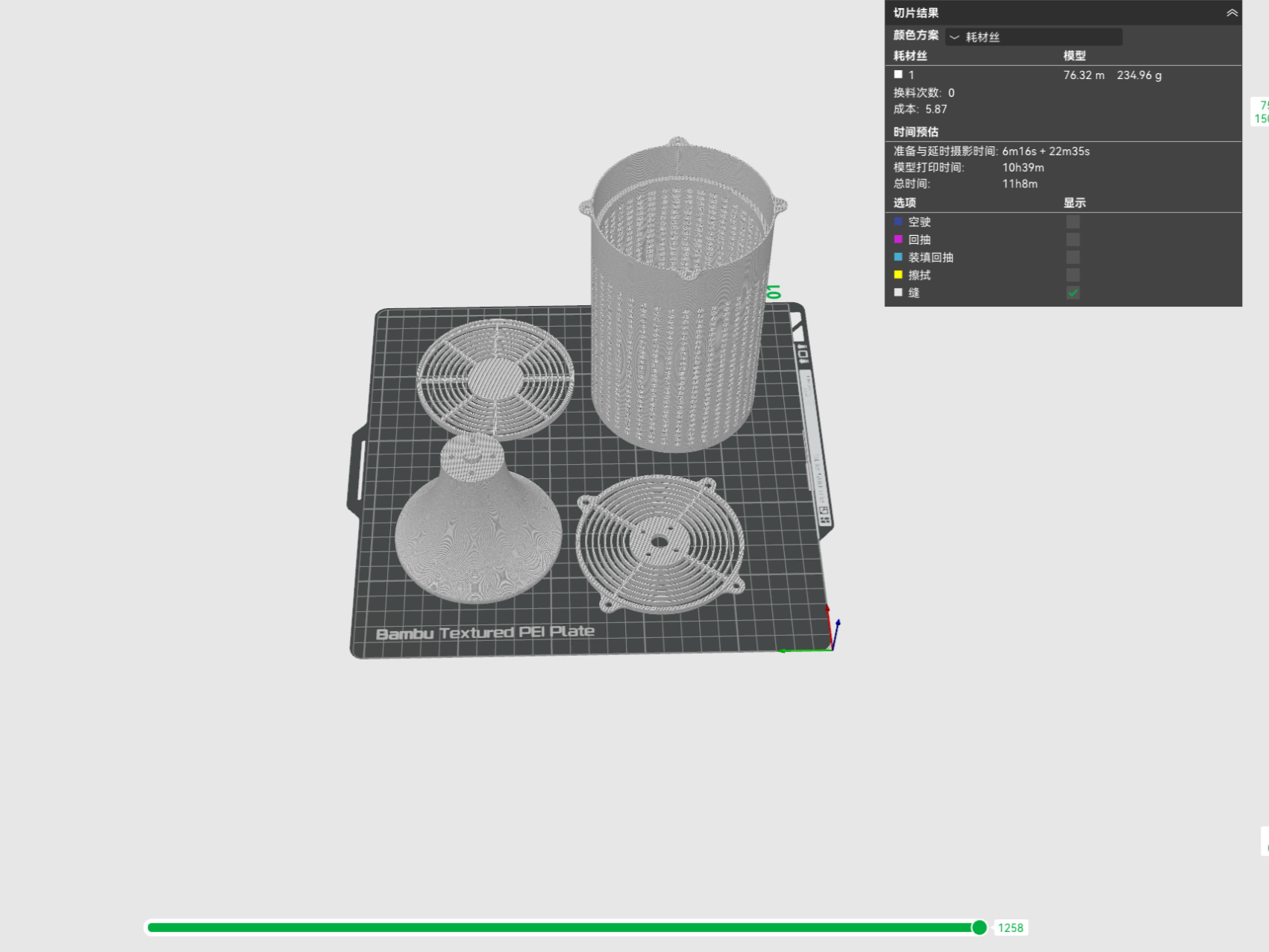Image resolution: width=1269 pixels, height=952 pixels.
Task: Open the 颜色方案 dropdown showing 耗材丝
Action: [1033, 37]
